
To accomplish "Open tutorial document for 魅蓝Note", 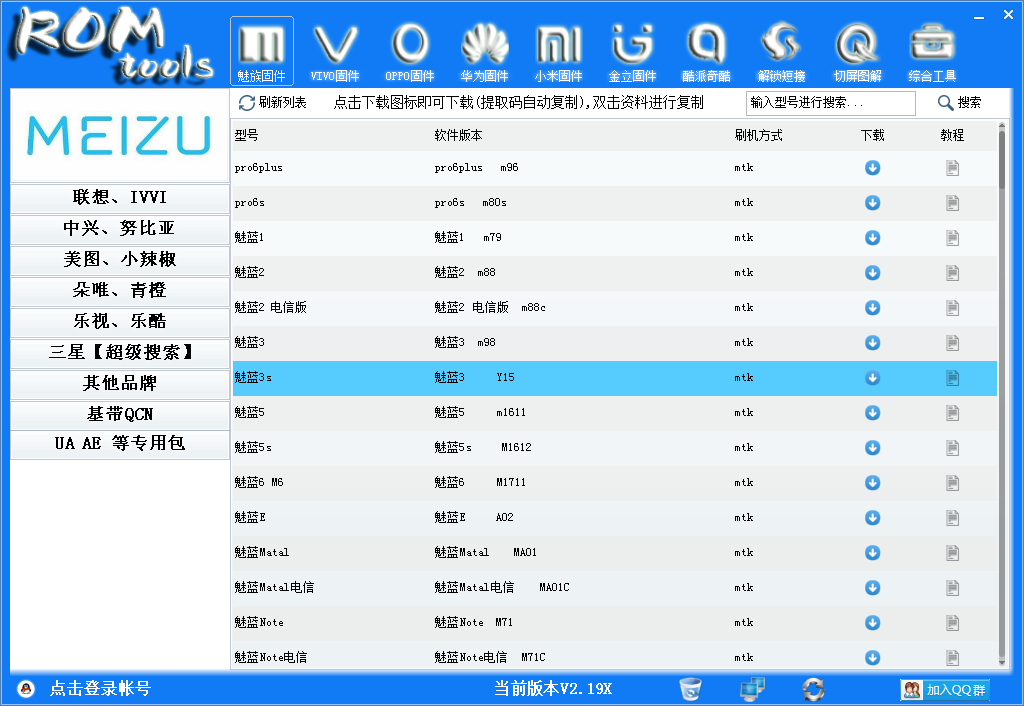I will (x=953, y=623).
